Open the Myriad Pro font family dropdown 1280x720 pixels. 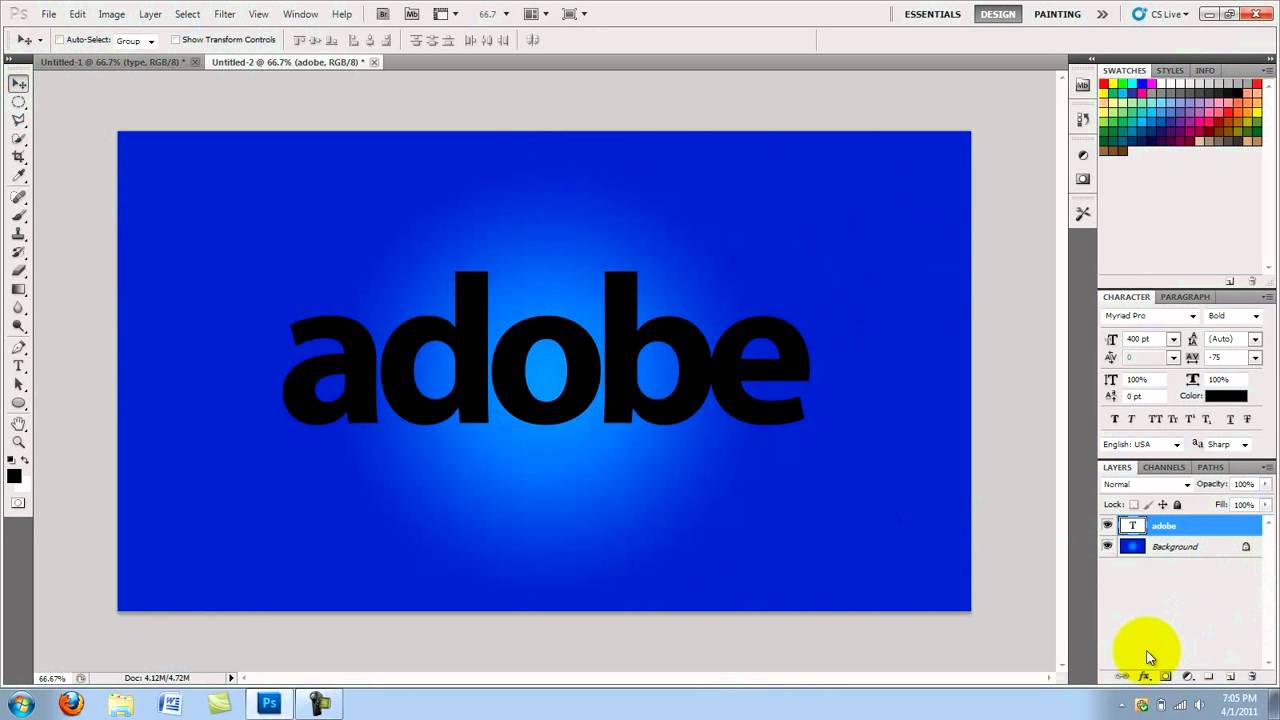point(1192,316)
